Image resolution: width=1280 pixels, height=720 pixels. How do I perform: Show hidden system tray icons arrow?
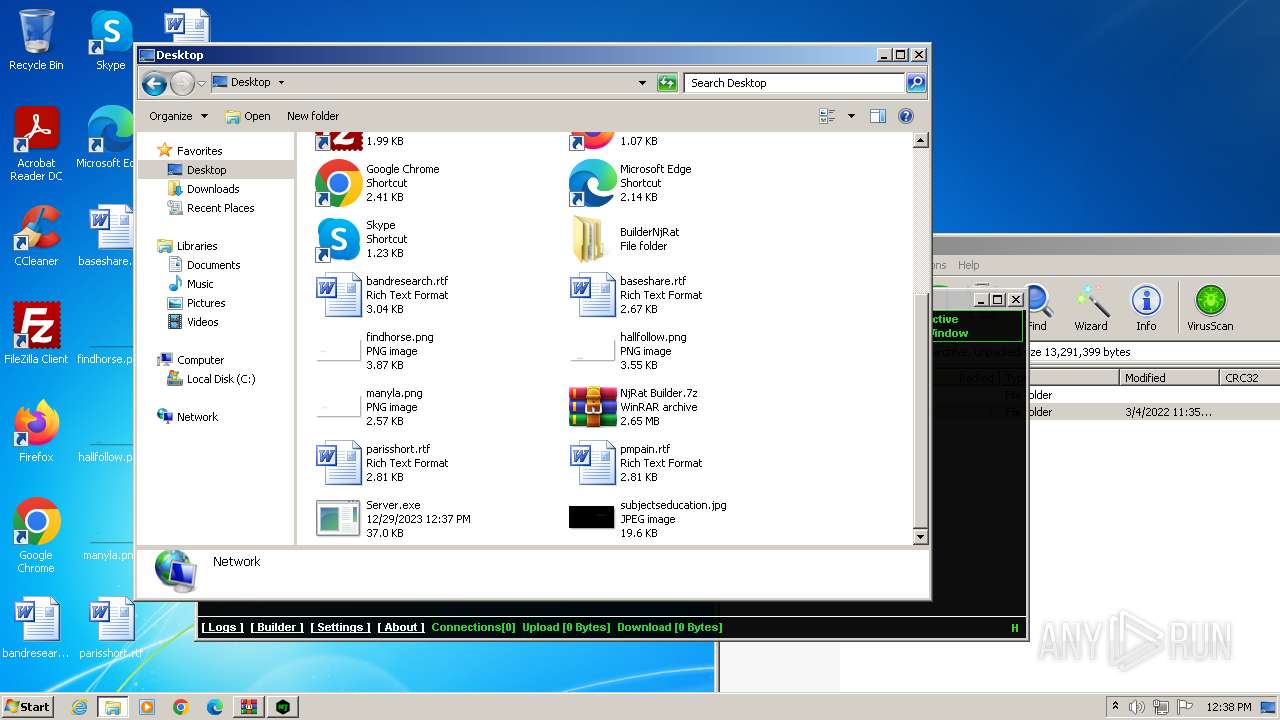pos(1115,706)
